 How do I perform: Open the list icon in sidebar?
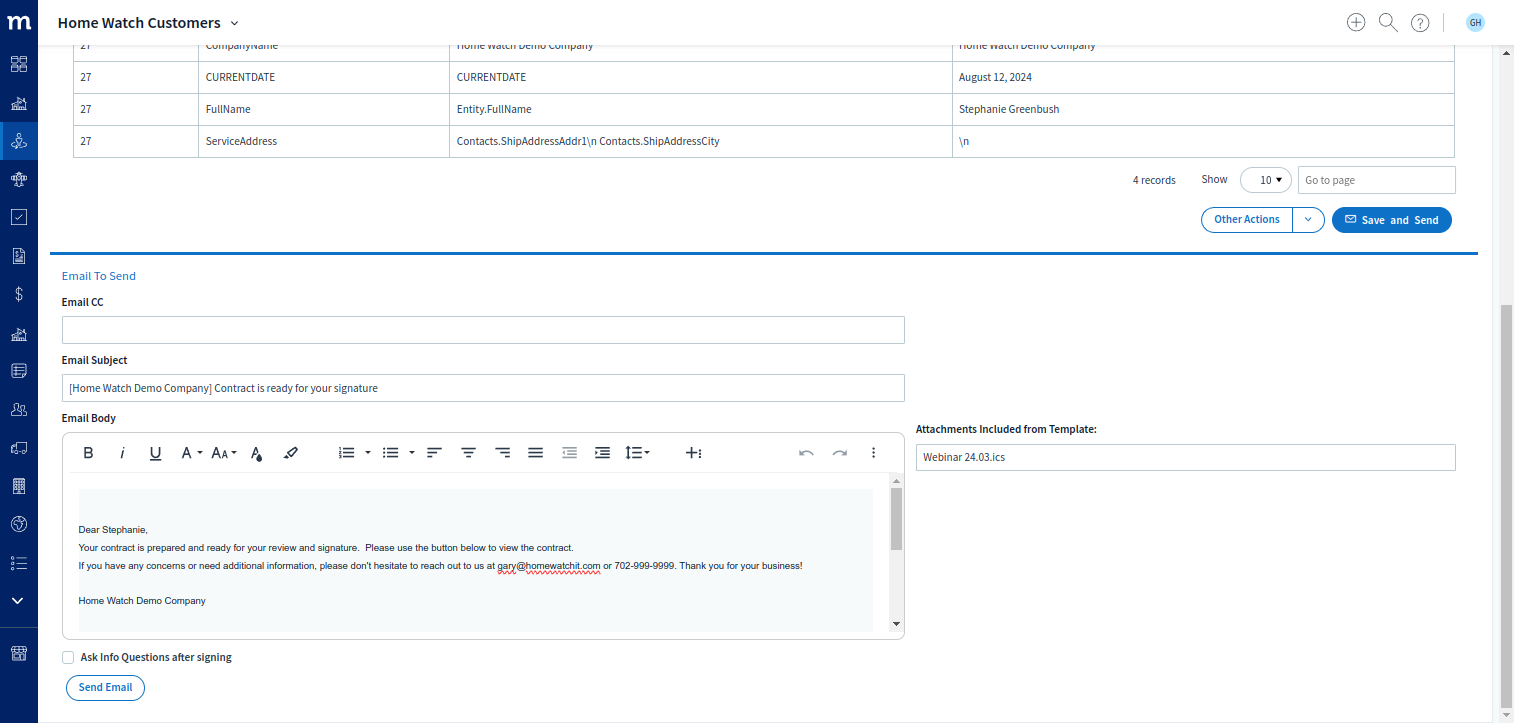pos(19,563)
